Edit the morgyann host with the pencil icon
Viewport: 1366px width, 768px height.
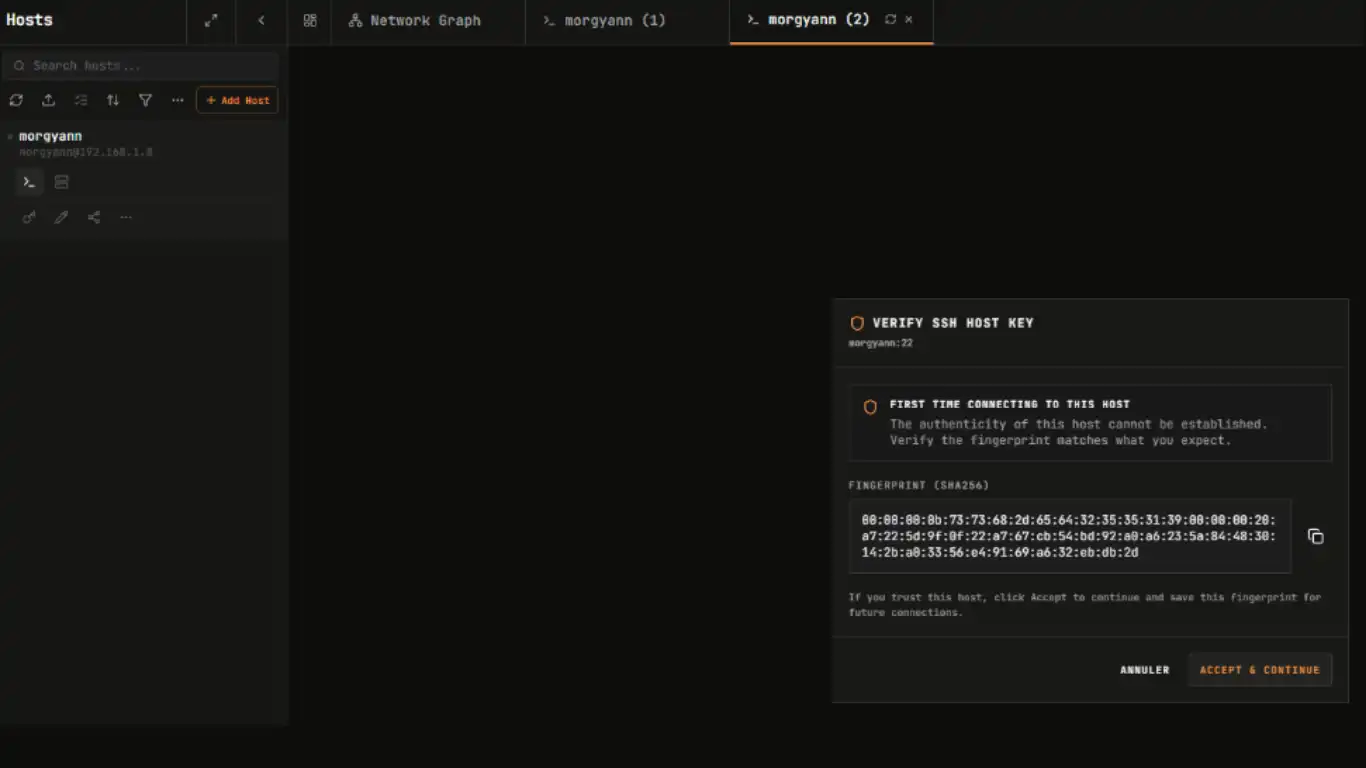coord(61,217)
